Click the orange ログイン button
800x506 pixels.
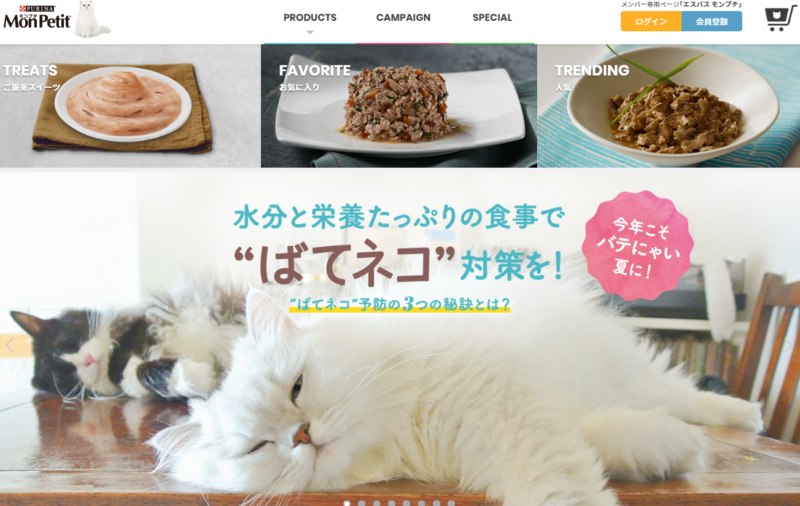pos(651,21)
